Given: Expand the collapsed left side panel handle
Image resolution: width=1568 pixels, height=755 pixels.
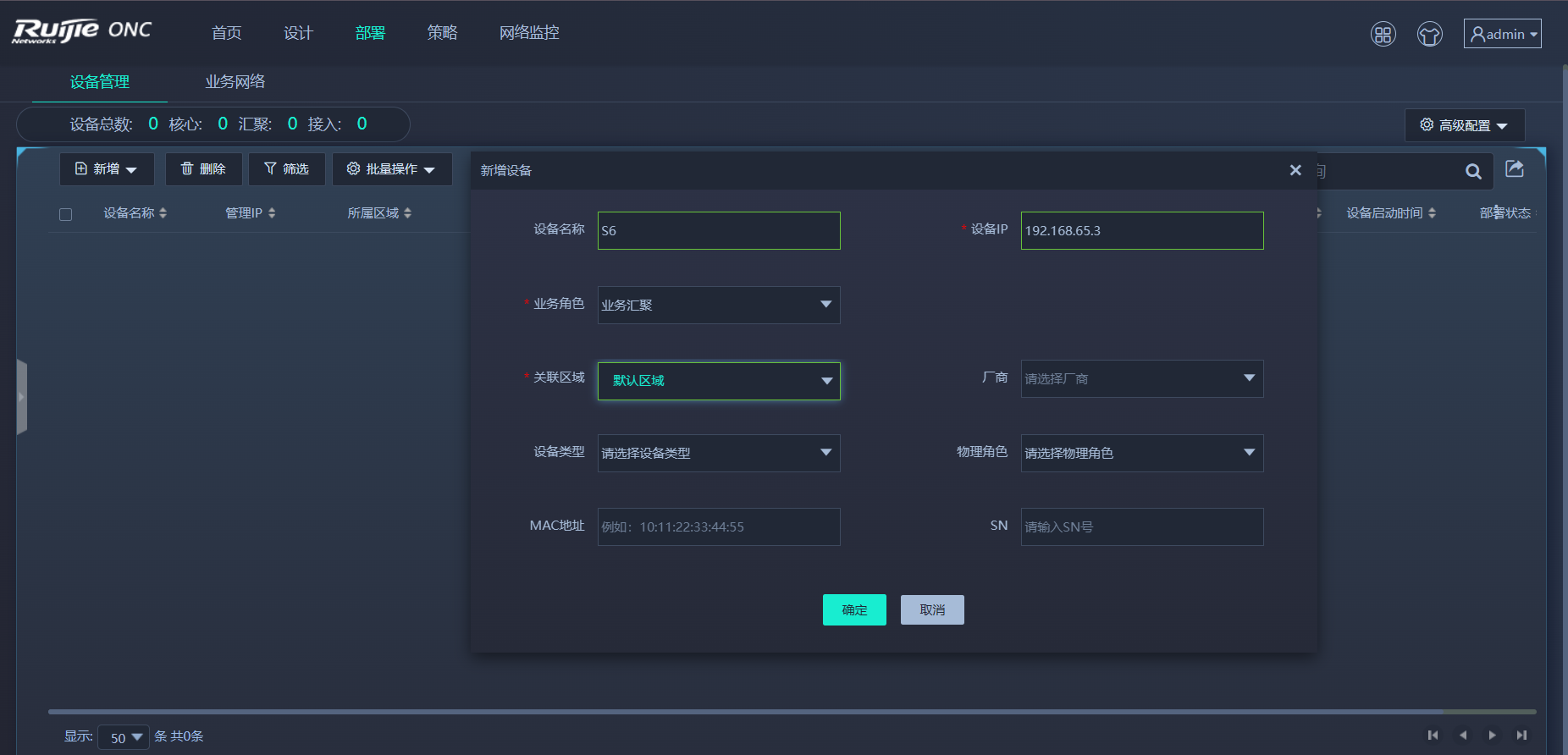Looking at the screenshot, I should pyautogui.click(x=22, y=397).
